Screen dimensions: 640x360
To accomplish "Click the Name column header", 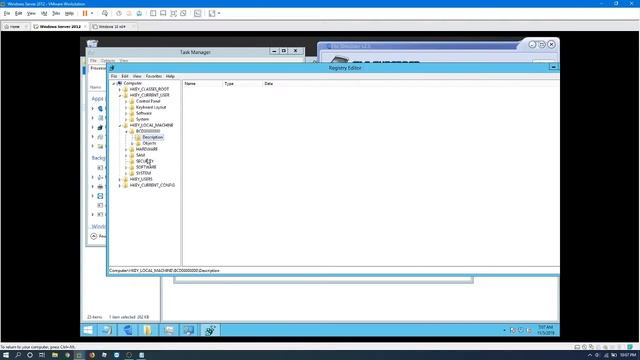I will pos(202,84).
